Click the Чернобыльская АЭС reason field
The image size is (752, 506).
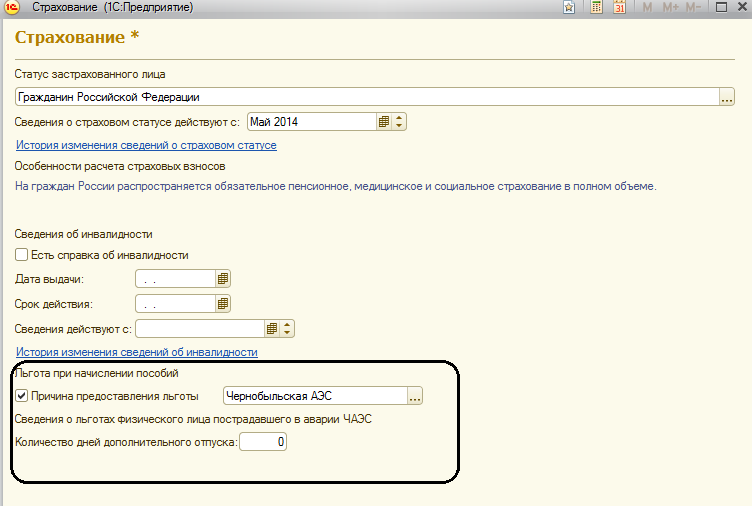[x=316, y=396]
